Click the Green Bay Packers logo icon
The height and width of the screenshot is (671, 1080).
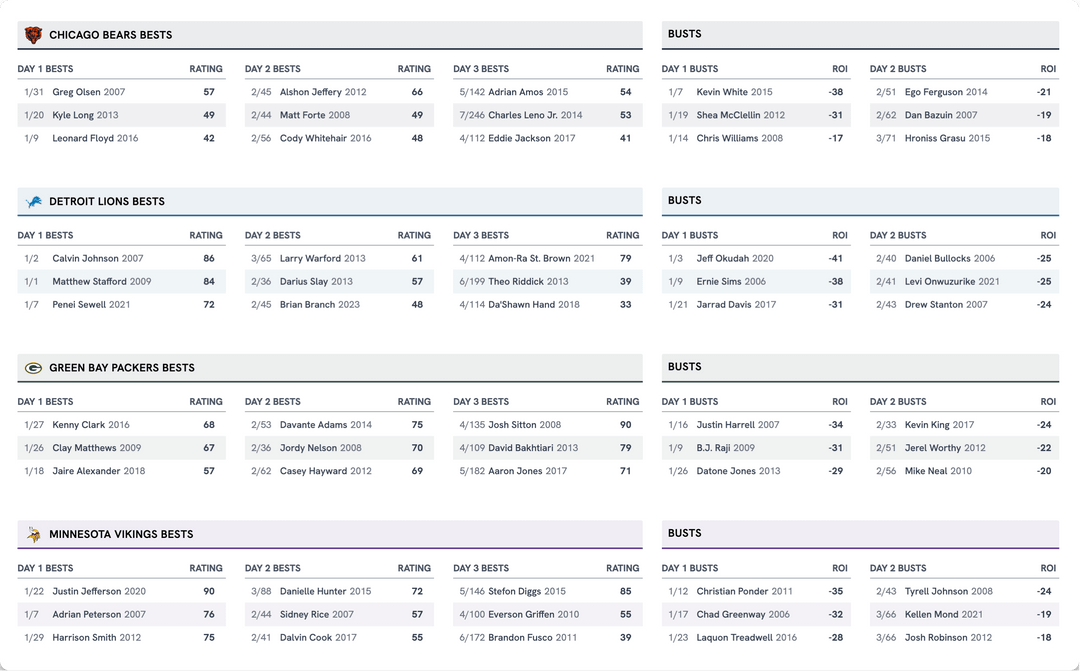pos(33,368)
